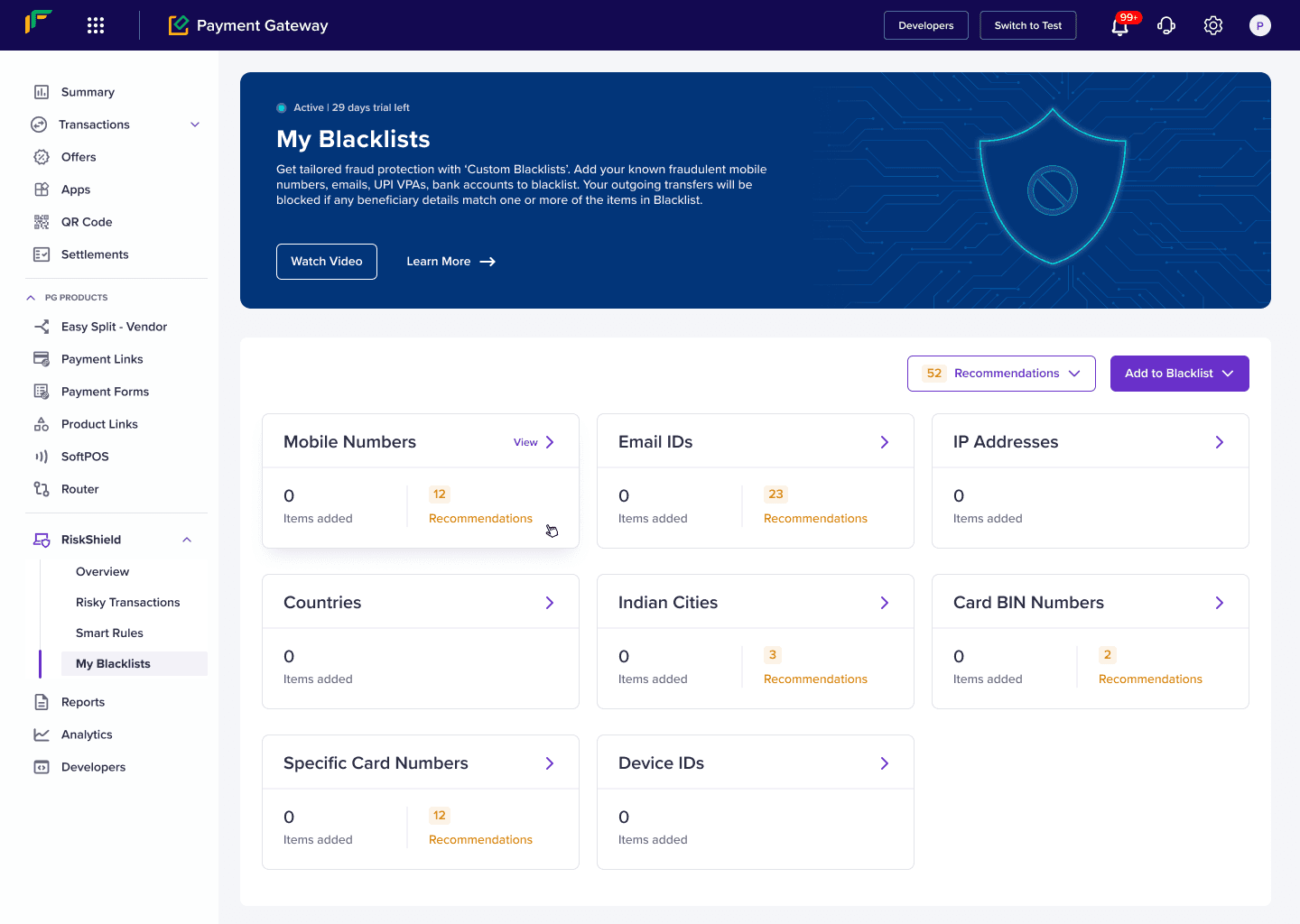Screen dimensions: 1300x924
Task: Open Indian Cities card arrow
Action: (x=885, y=603)
